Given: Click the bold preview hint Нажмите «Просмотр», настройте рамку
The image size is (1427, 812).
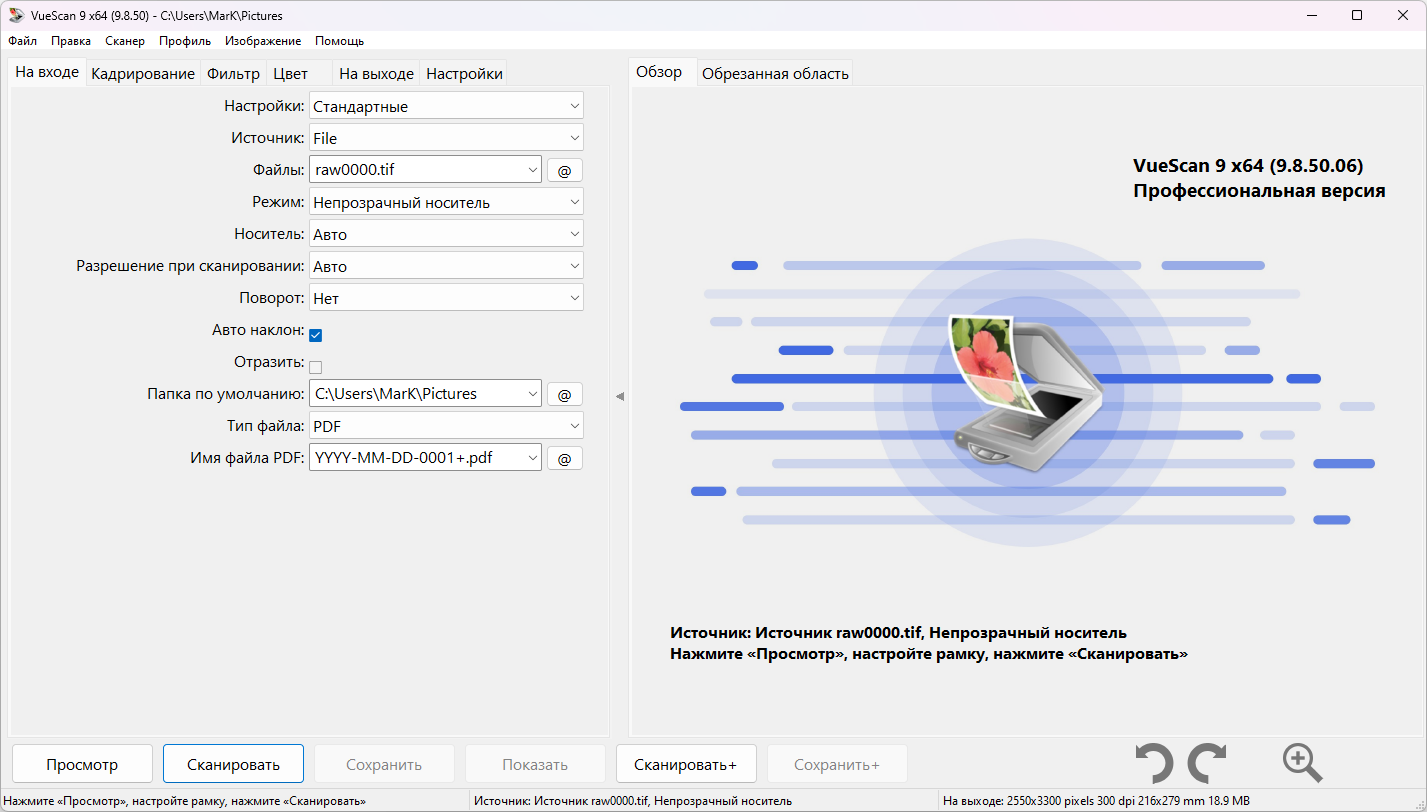Looking at the screenshot, I should [929, 654].
